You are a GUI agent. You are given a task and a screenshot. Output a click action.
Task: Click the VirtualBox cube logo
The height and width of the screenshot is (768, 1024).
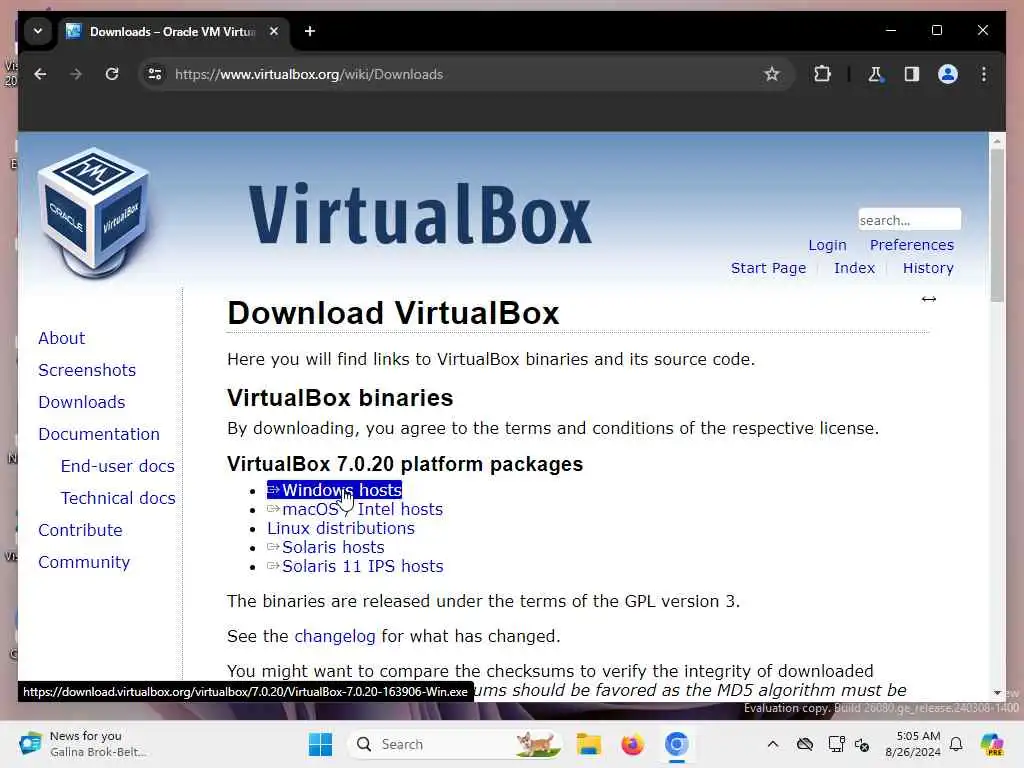pos(94,214)
